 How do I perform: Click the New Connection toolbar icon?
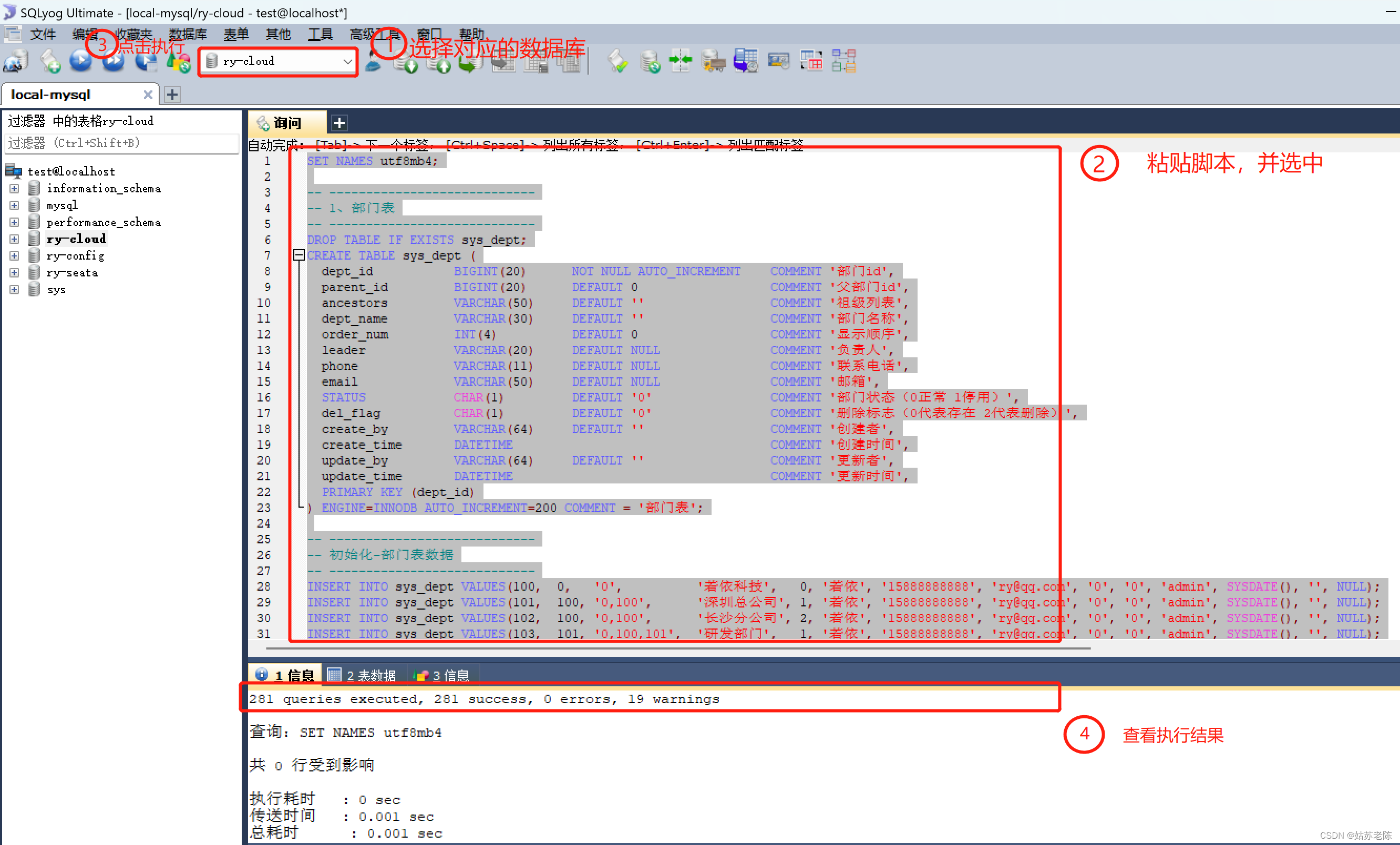[15, 61]
